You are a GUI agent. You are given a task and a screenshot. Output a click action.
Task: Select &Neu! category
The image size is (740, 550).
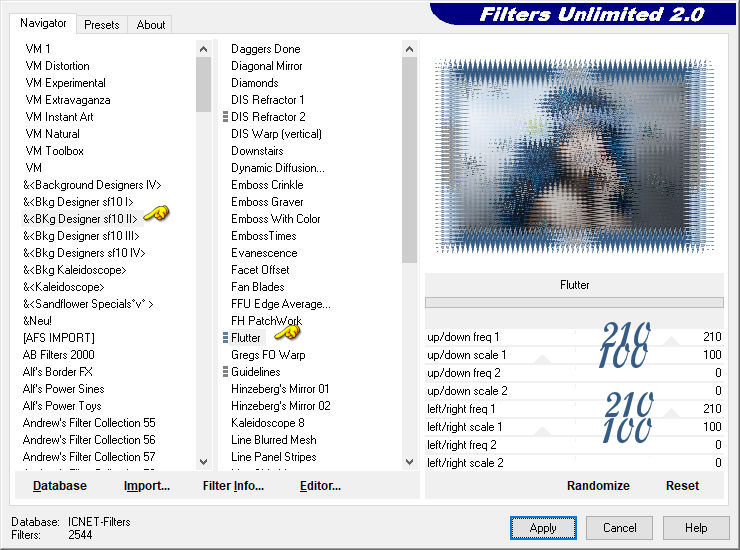click(37, 321)
